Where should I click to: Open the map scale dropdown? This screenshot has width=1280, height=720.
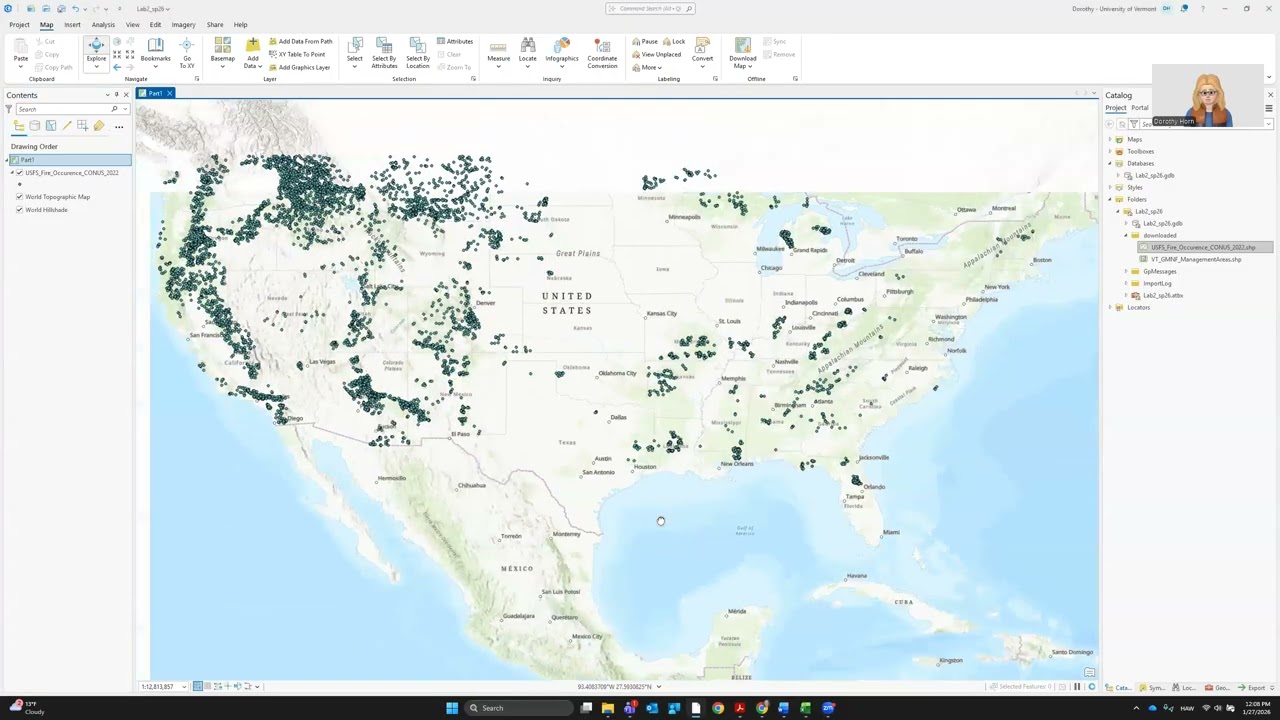point(184,687)
